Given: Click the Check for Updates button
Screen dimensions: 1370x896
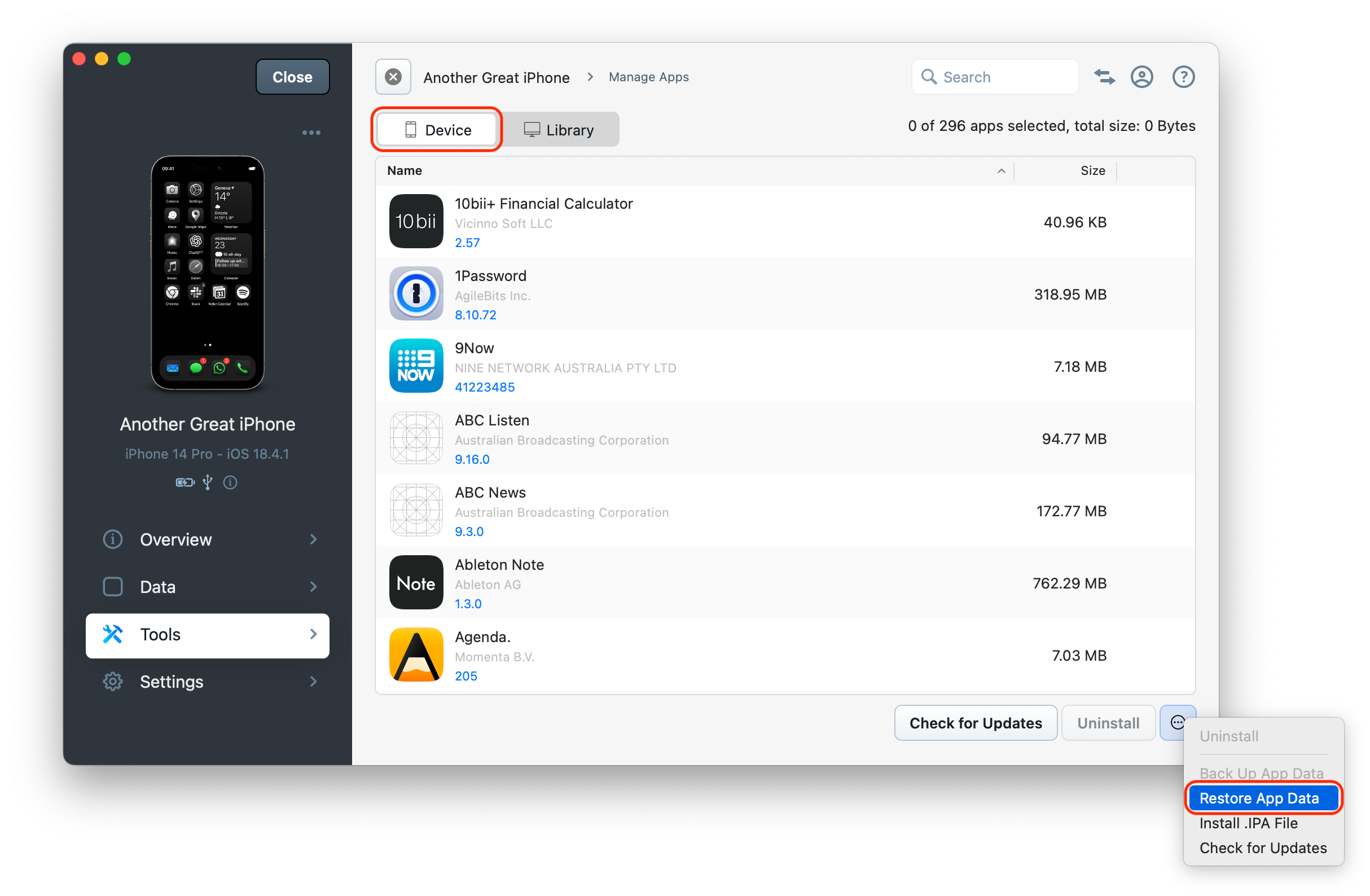Looking at the screenshot, I should (976, 723).
